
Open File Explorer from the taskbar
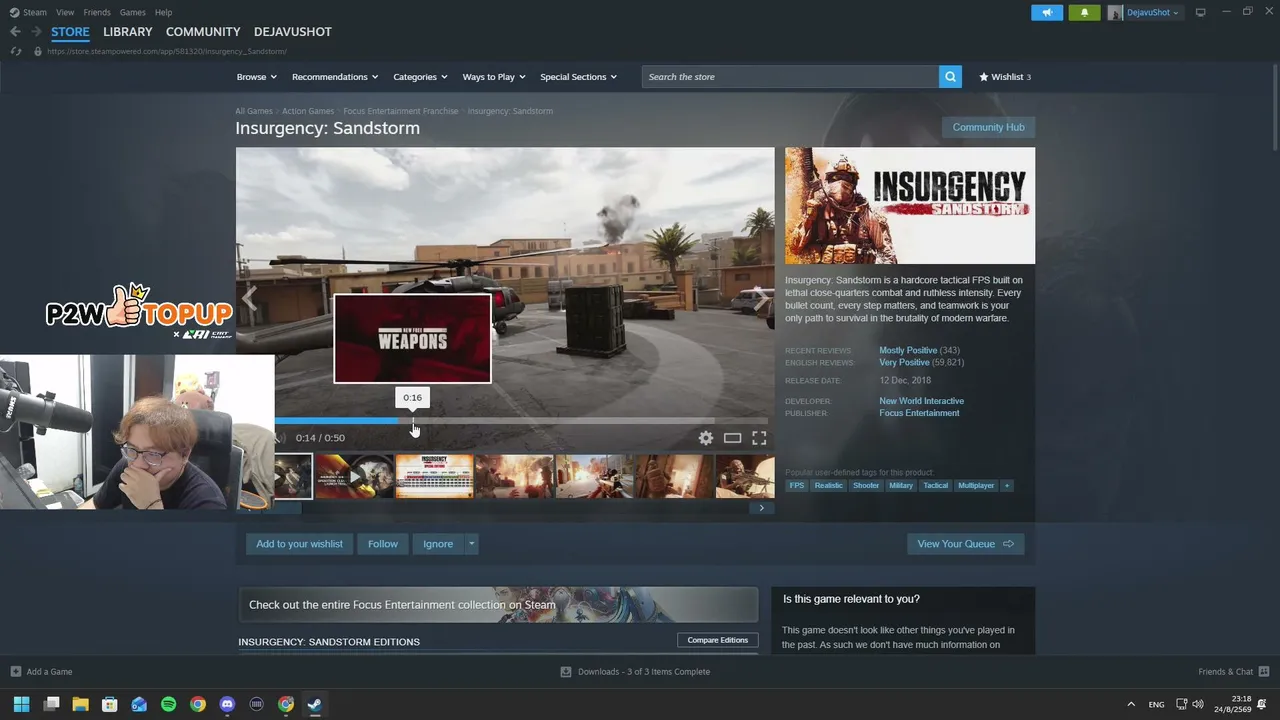click(x=80, y=704)
